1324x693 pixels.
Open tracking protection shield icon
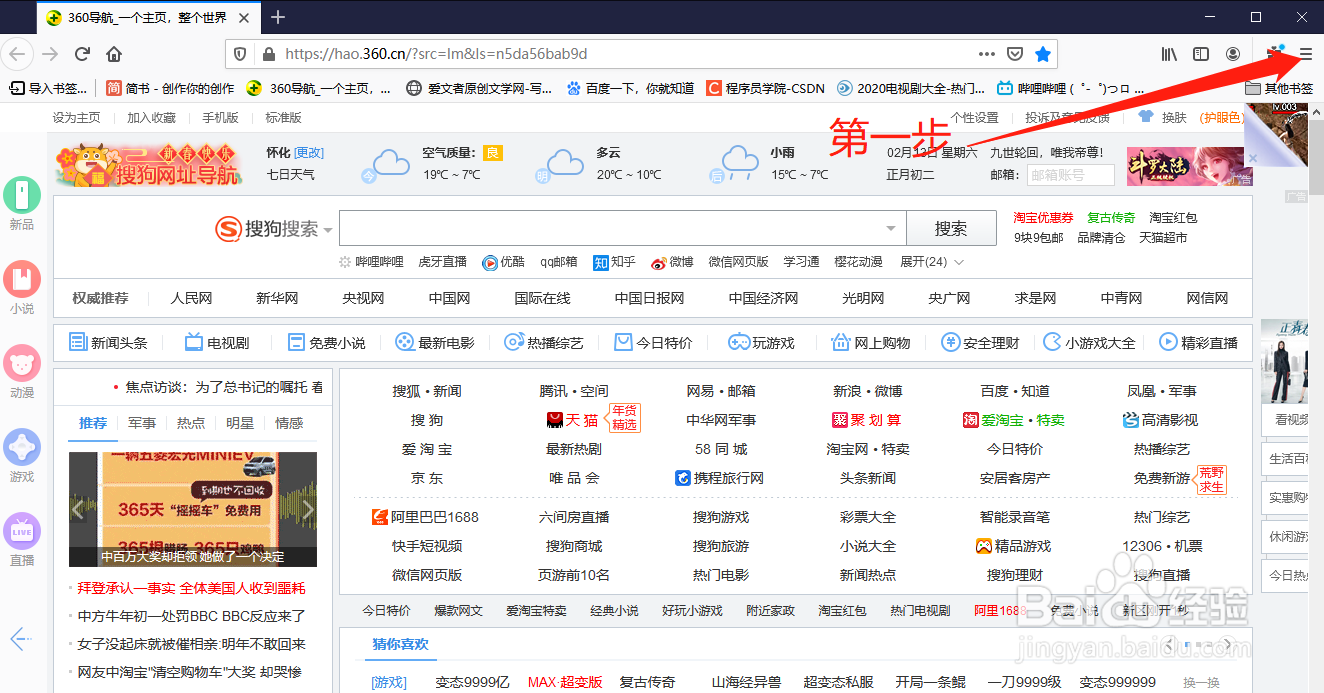240,54
